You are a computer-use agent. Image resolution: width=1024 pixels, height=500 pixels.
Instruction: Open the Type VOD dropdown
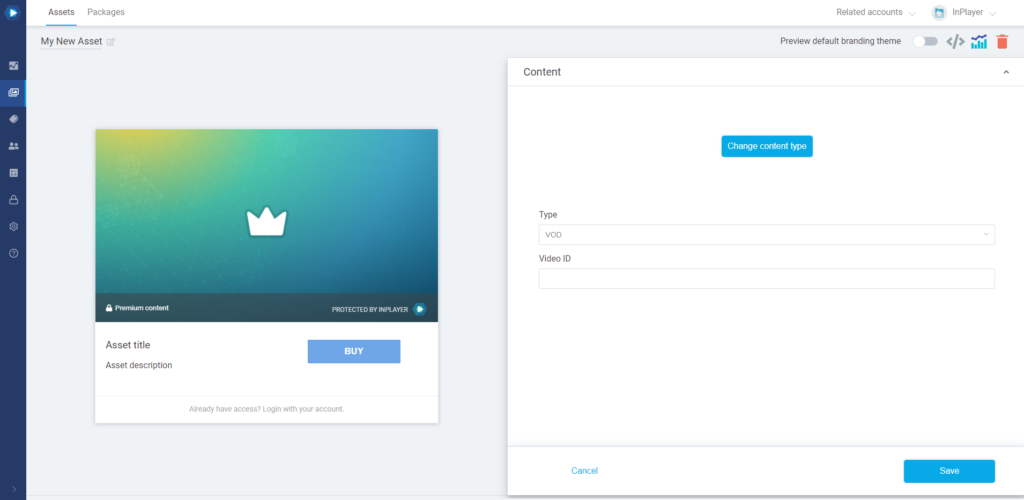click(x=766, y=234)
